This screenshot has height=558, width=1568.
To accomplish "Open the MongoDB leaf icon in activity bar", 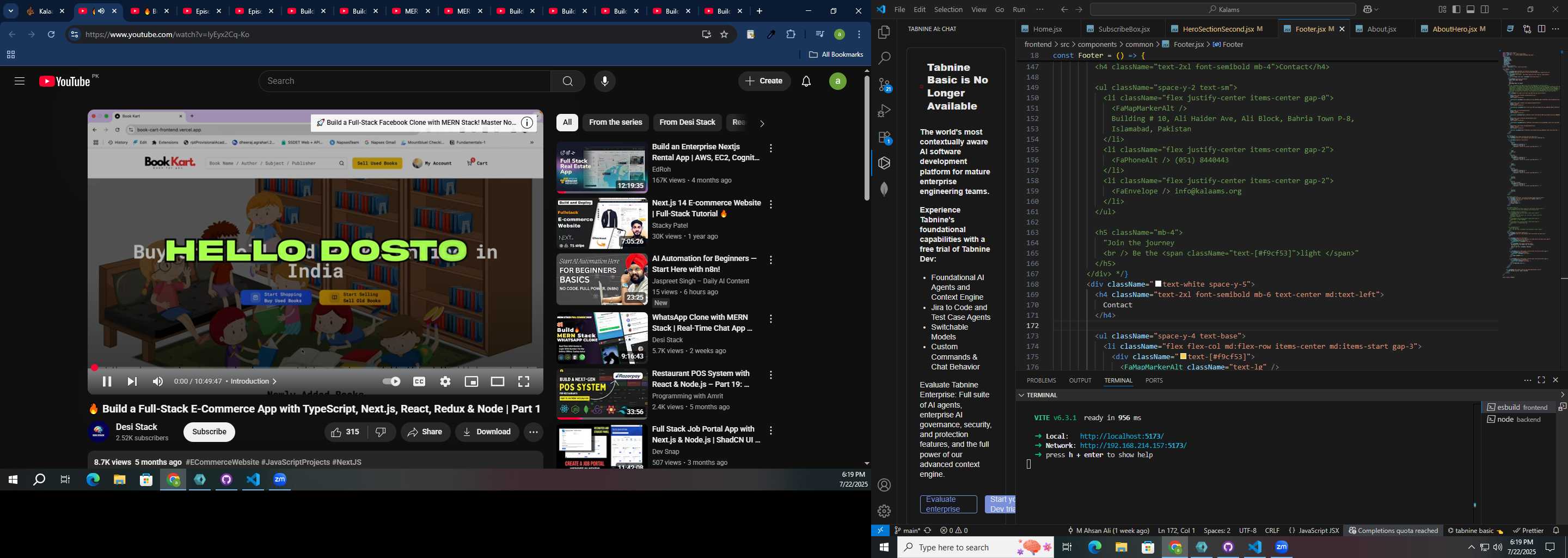I will 884,190.
